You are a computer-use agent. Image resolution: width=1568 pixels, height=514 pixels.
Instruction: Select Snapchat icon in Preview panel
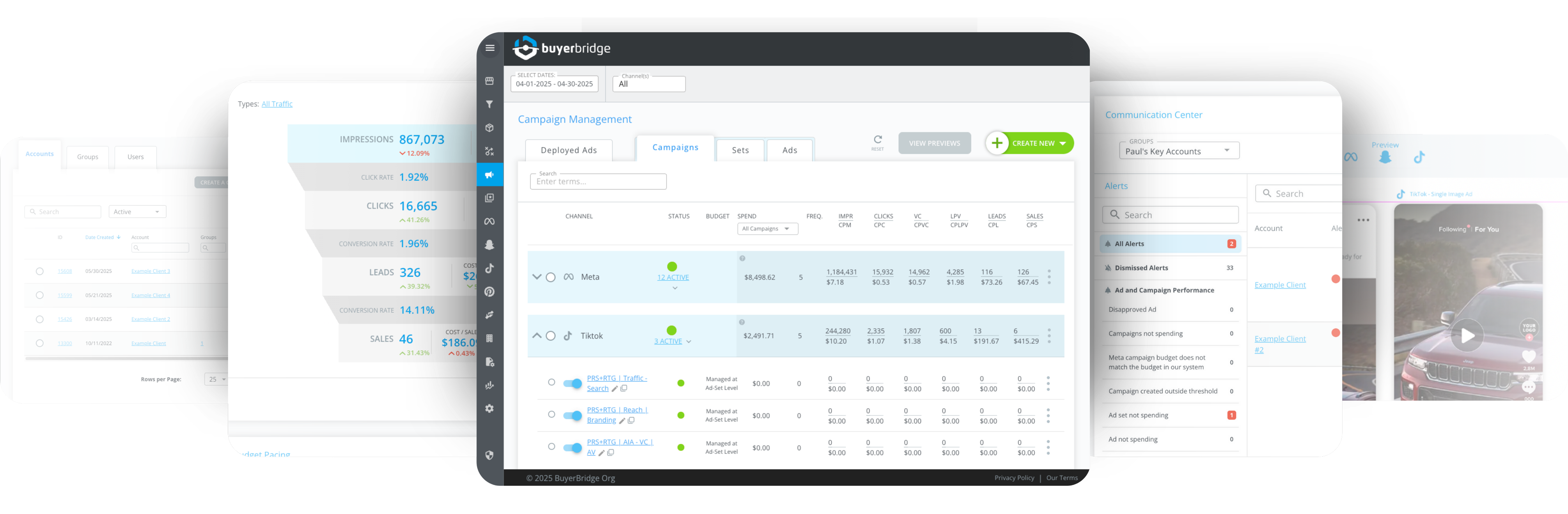tap(1385, 157)
